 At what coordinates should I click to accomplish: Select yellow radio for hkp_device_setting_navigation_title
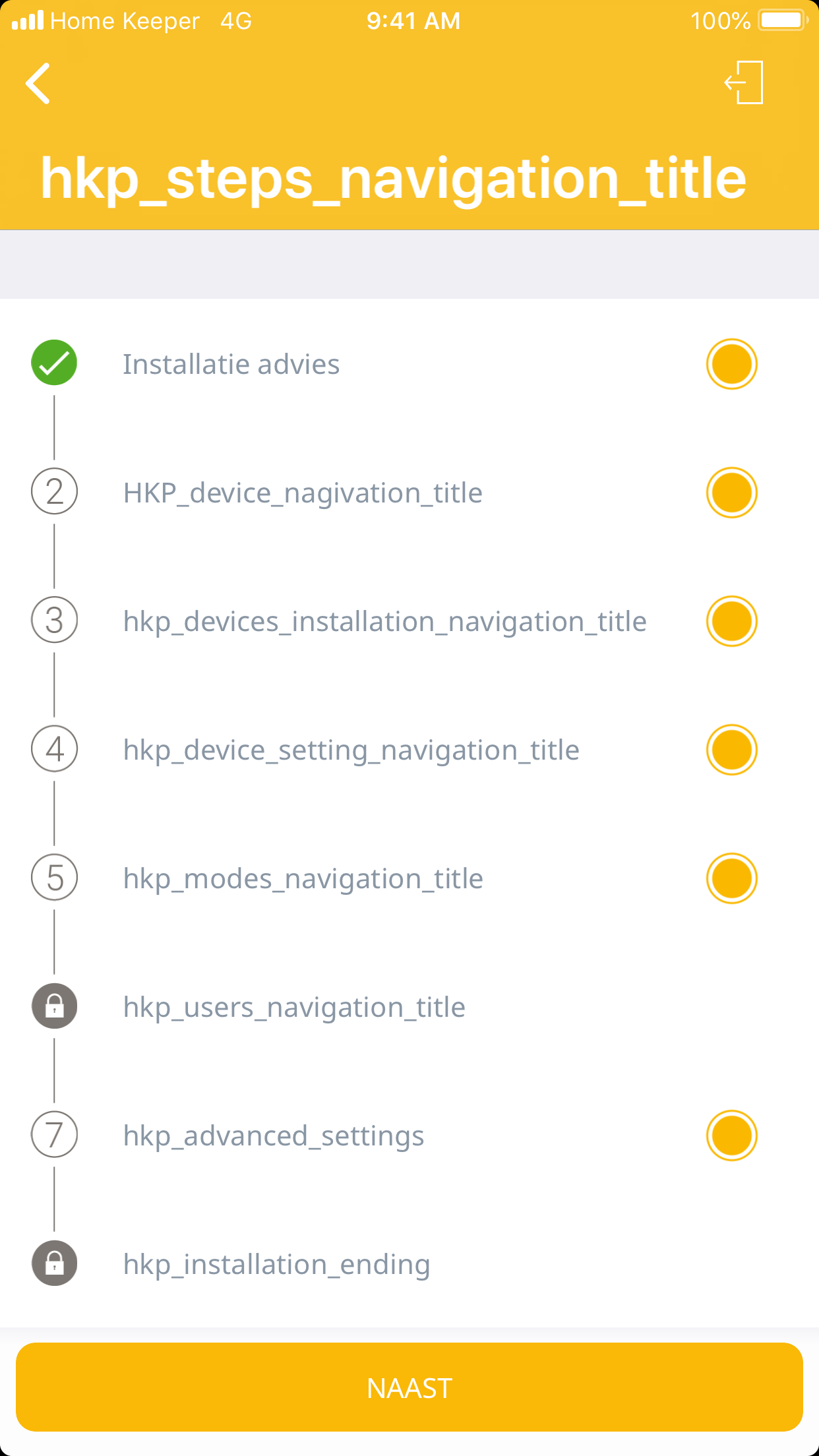(x=731, y=750)
